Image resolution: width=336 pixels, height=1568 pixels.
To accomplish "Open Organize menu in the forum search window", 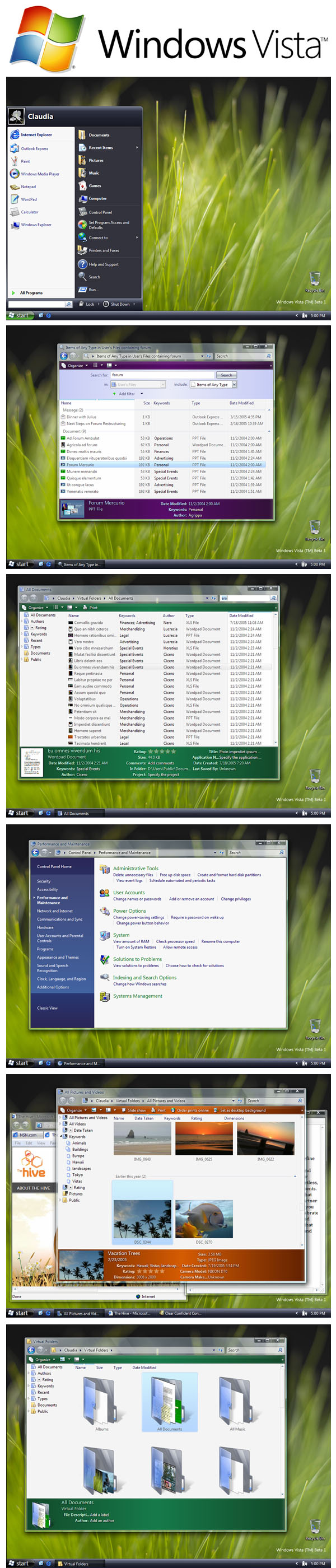I will [76, 365].
